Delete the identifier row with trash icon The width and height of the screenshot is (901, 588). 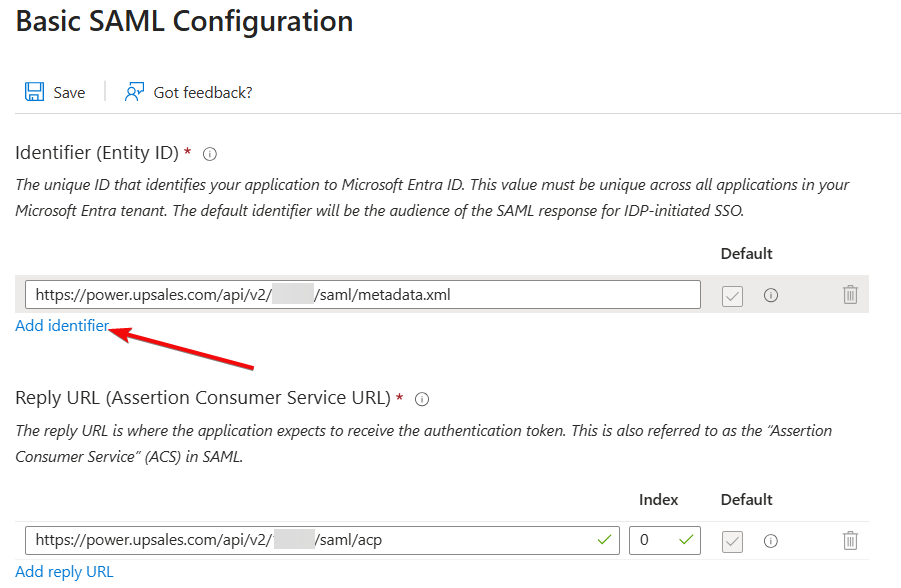point(850,294)
